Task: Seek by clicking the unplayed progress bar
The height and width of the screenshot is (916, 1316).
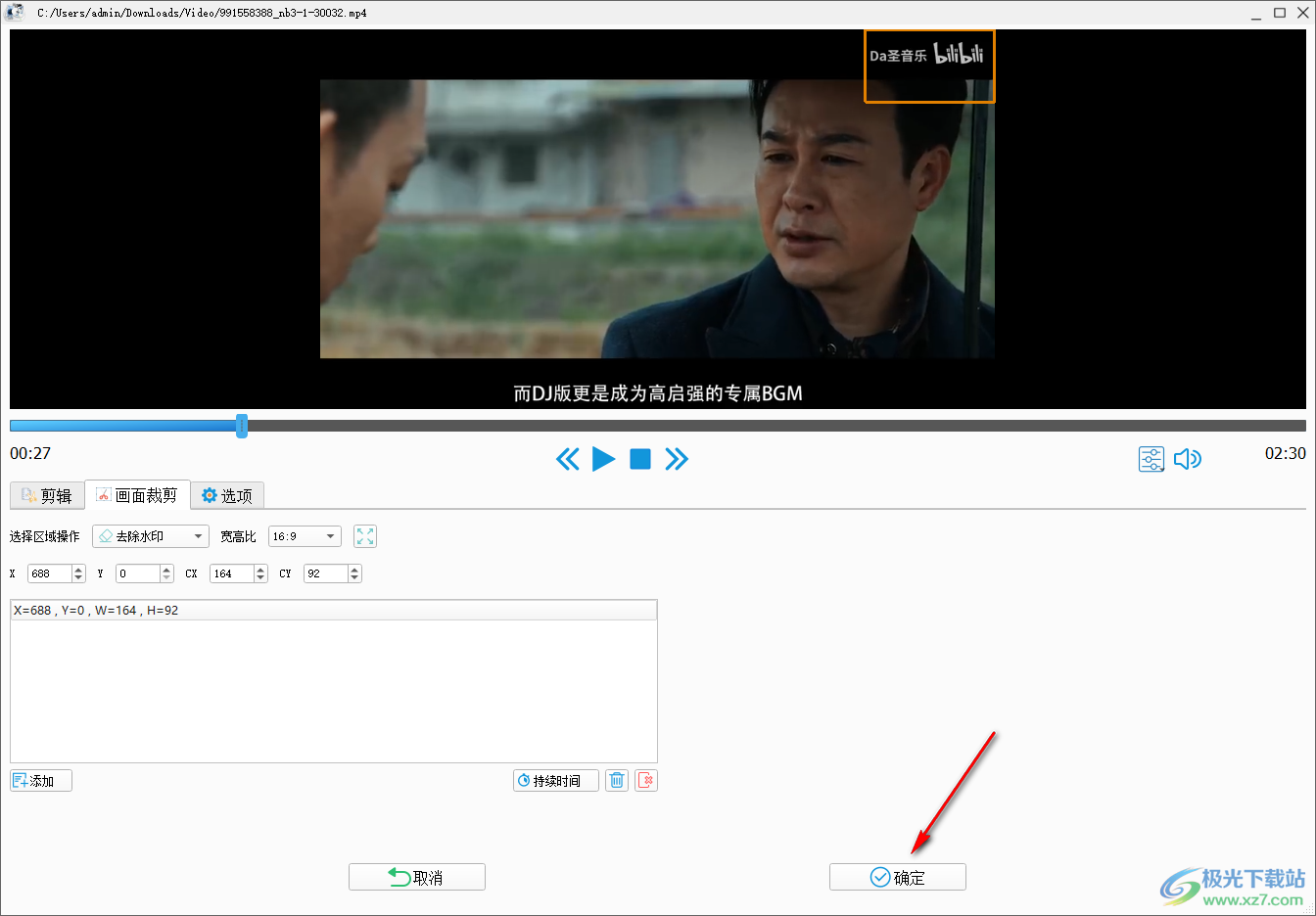Action: tap(775, 426)
